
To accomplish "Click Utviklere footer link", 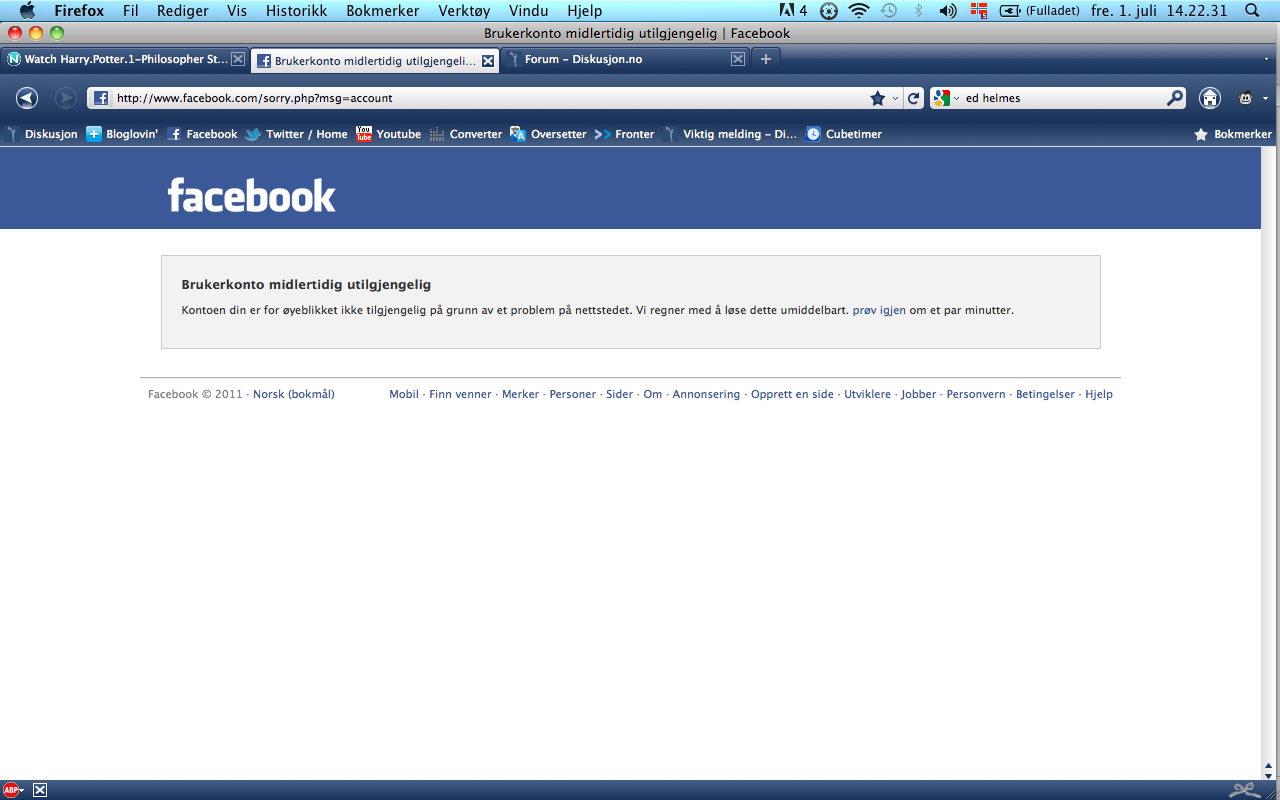I will [867, 394].
